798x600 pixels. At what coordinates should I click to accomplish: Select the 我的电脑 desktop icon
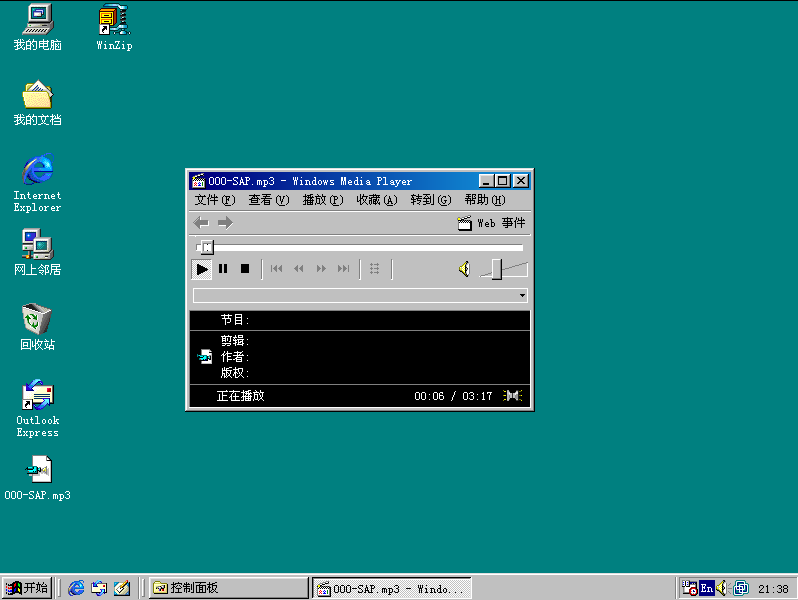(37, 27)
